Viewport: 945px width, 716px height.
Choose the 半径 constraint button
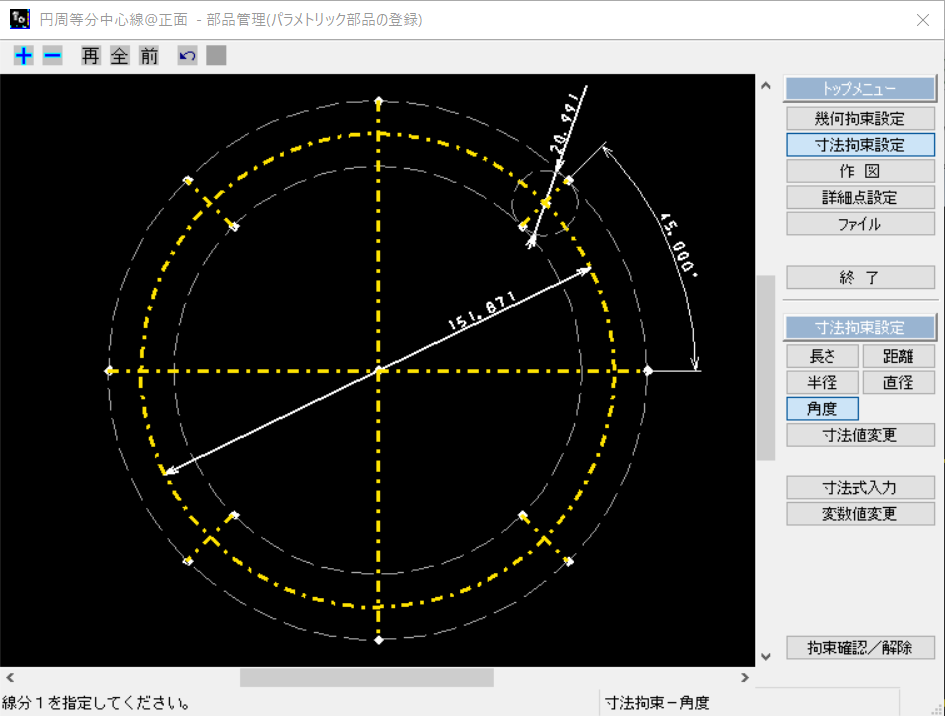pos(822,383)
